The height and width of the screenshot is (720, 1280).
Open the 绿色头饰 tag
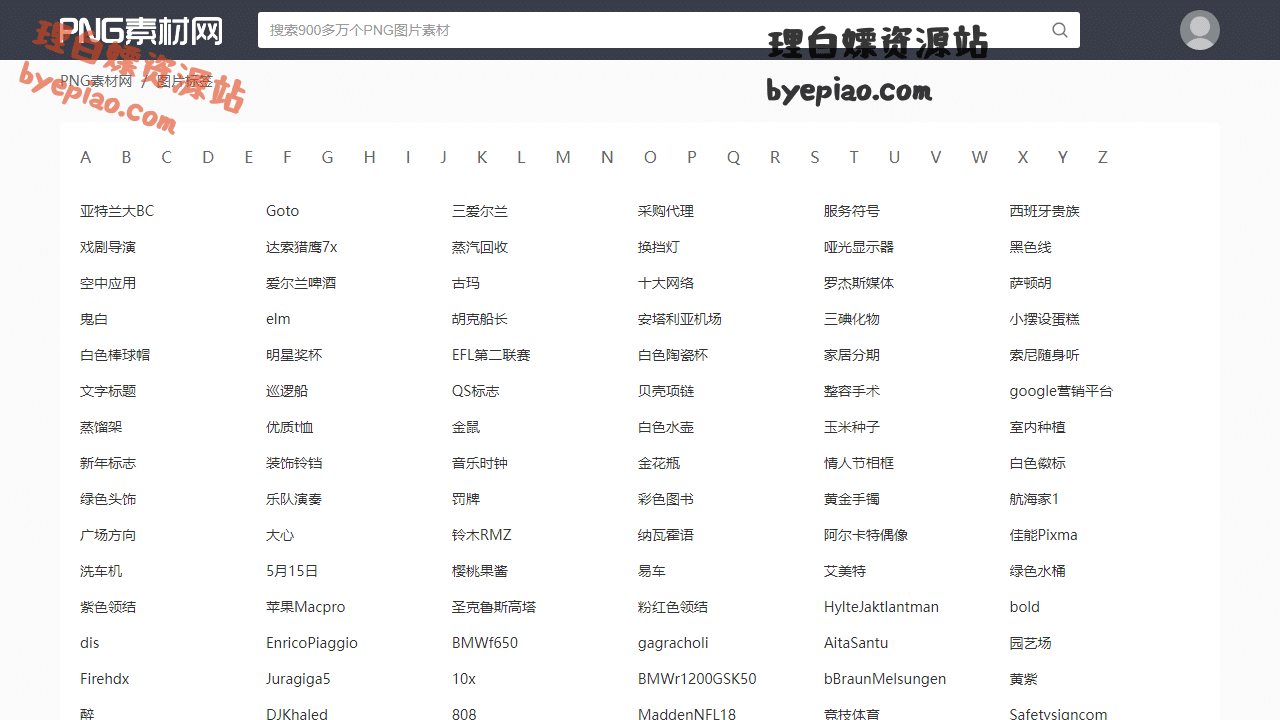(x=108, y=499)
